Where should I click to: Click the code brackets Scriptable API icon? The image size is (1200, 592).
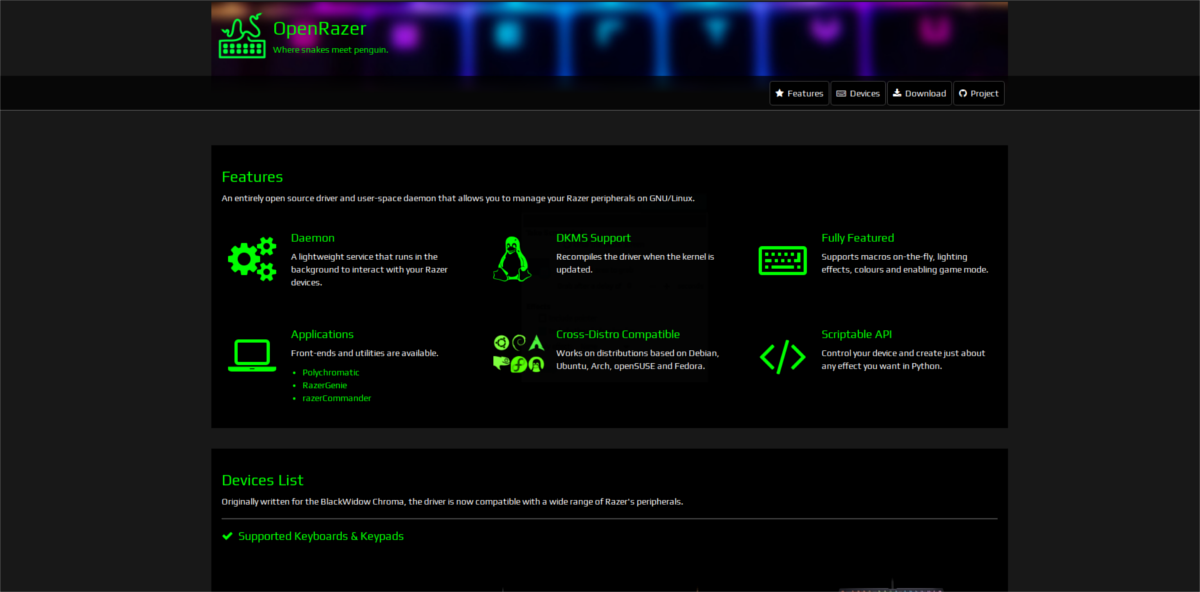click(783, 356)
